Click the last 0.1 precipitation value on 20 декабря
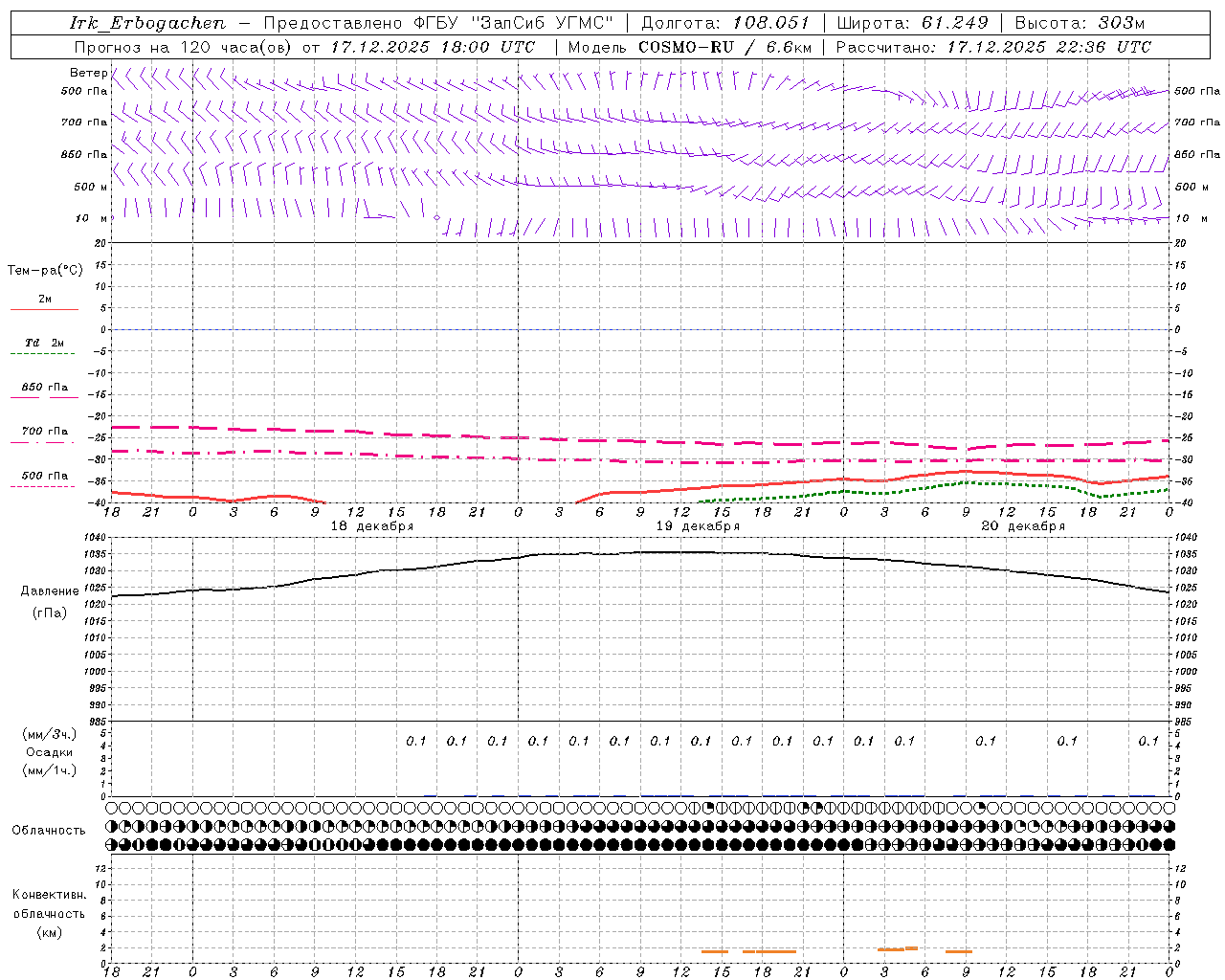The height and width of the screenshot is (980, 1225). [x=1148, y=741]
